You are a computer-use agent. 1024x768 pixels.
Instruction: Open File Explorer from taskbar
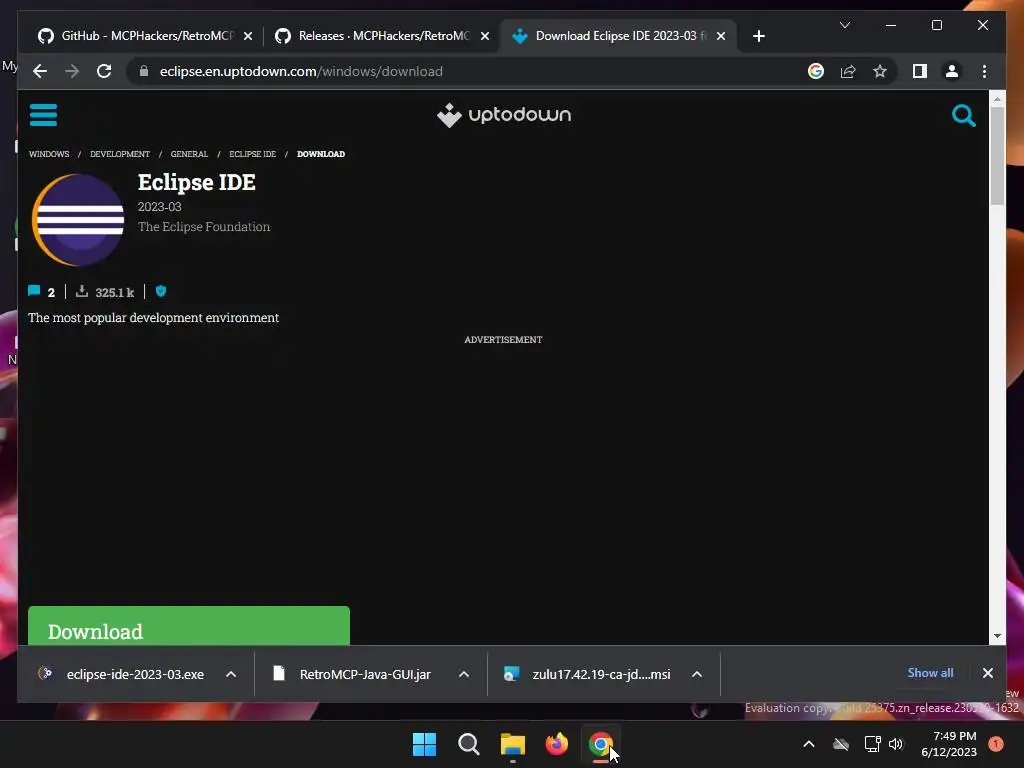513,744
